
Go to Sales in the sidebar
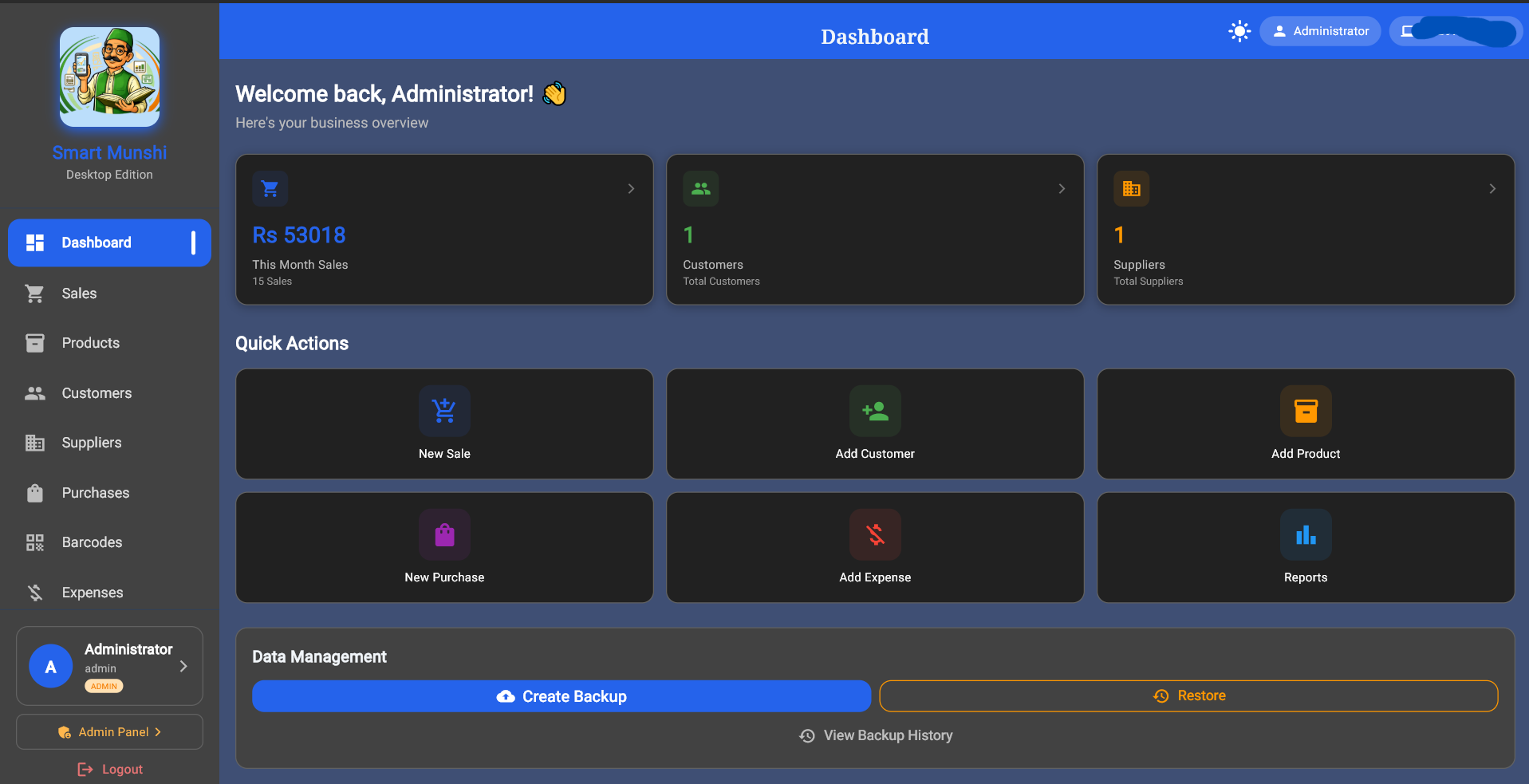click(x=109, y=294)
